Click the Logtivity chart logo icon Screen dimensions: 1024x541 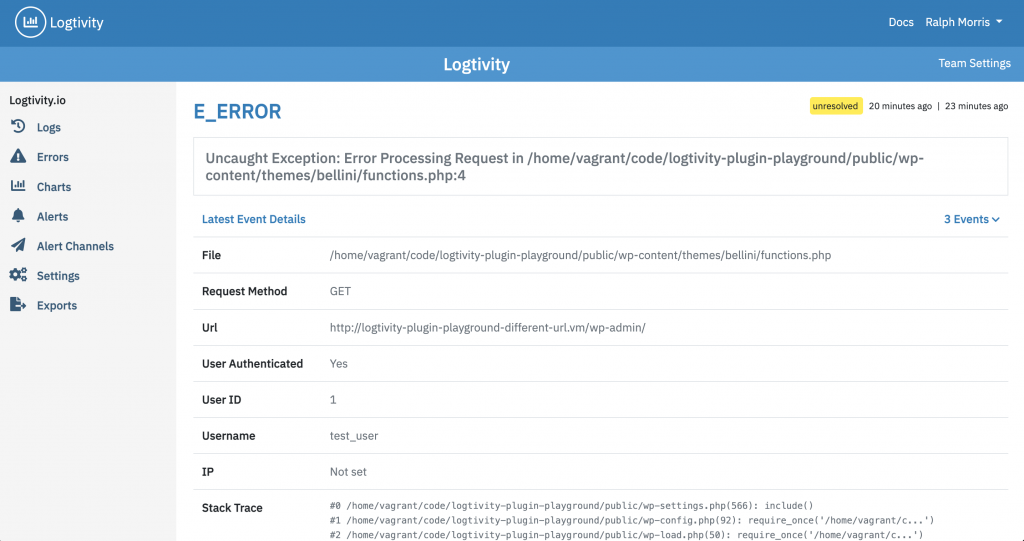(30, 22)
